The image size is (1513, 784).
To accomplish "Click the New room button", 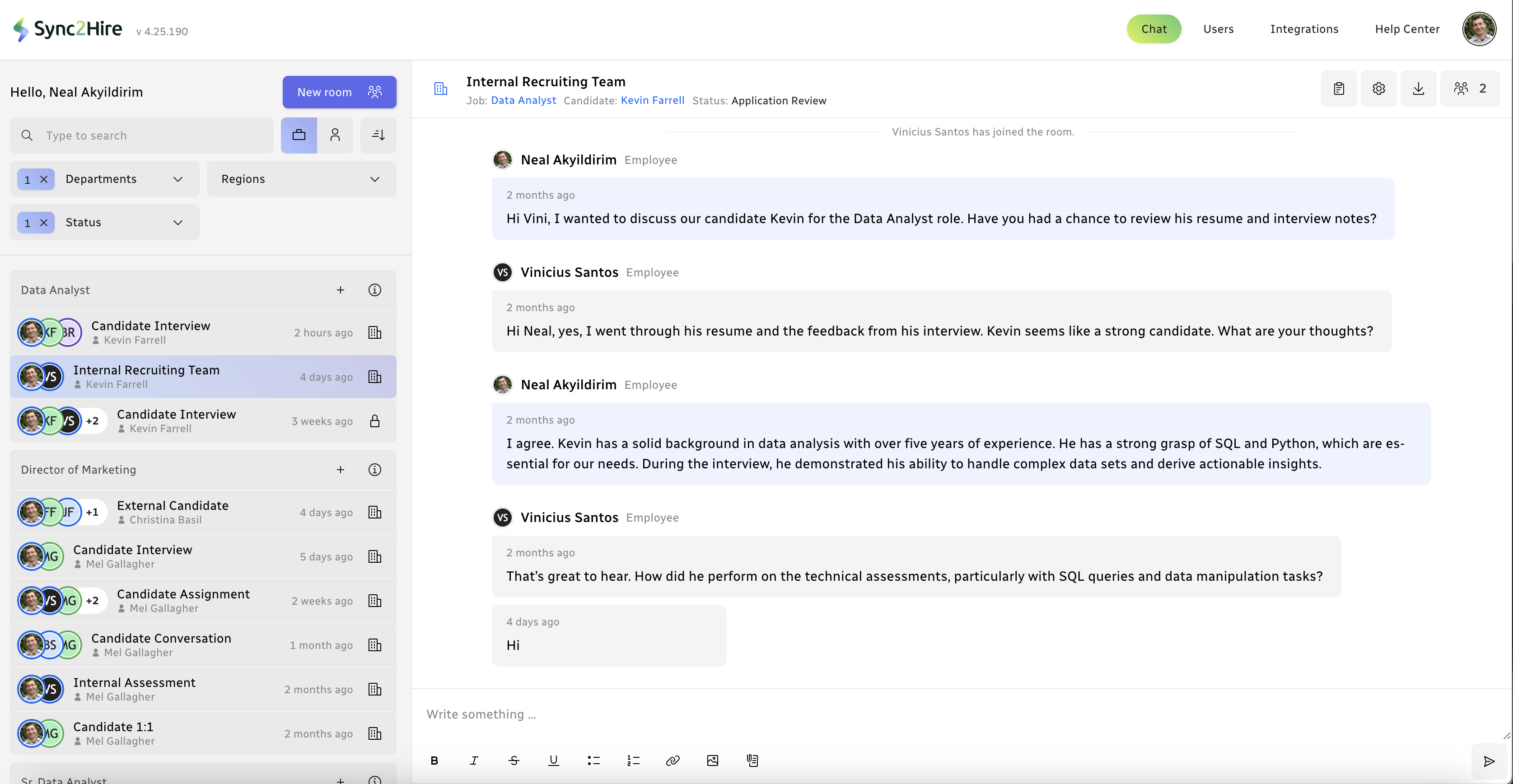I will point(339,92).
